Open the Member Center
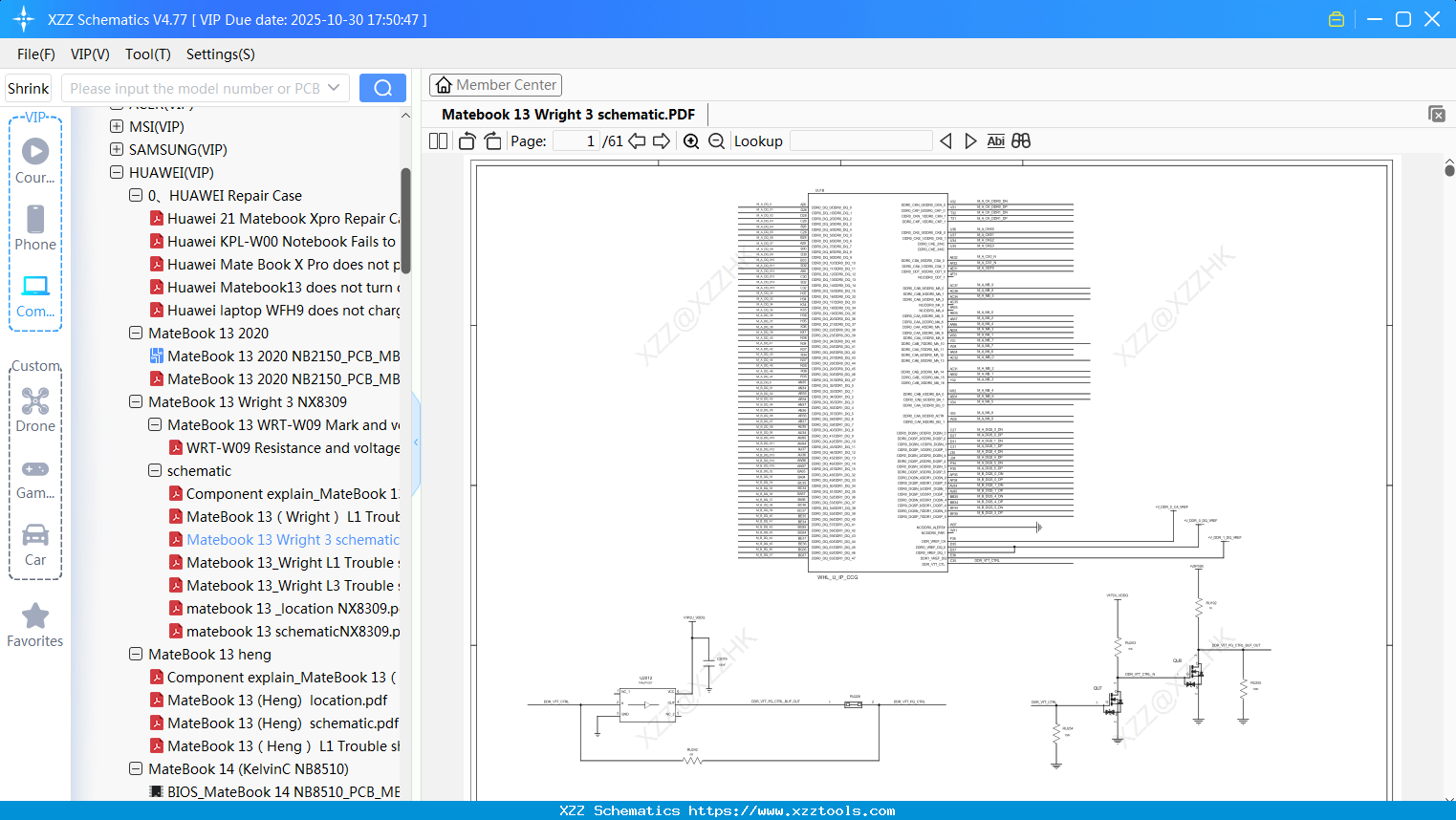The image size is (1456, 820). (495, 85)
